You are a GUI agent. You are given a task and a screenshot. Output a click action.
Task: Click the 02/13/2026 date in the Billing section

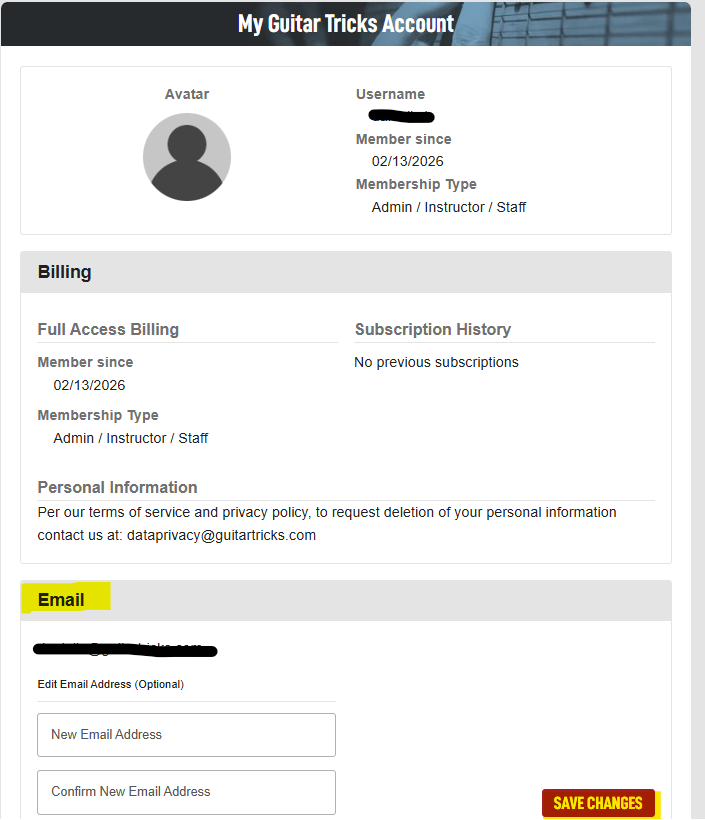89,385
